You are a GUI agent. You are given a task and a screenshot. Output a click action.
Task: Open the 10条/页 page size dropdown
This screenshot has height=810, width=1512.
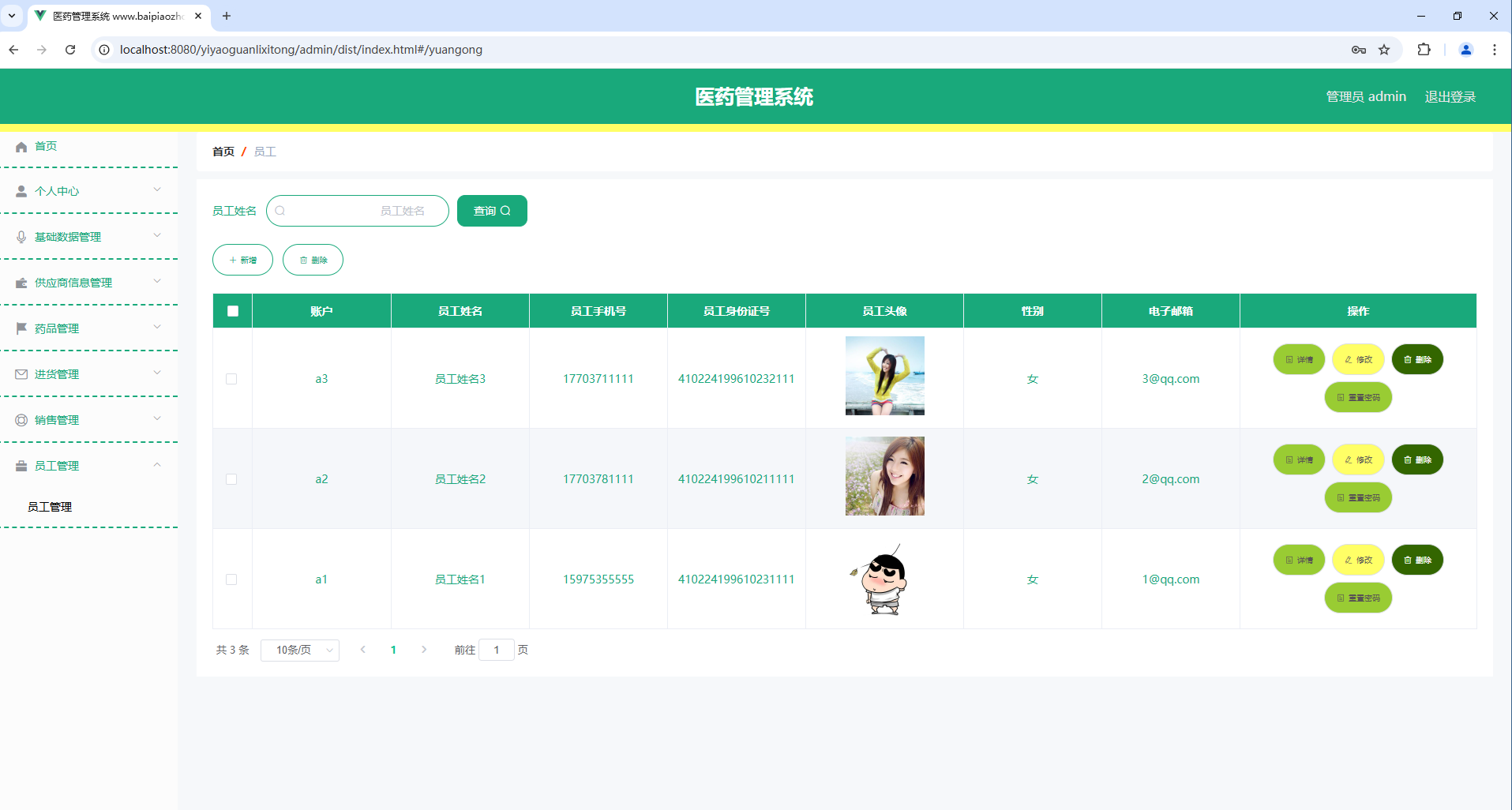click(x=300, y=650)
